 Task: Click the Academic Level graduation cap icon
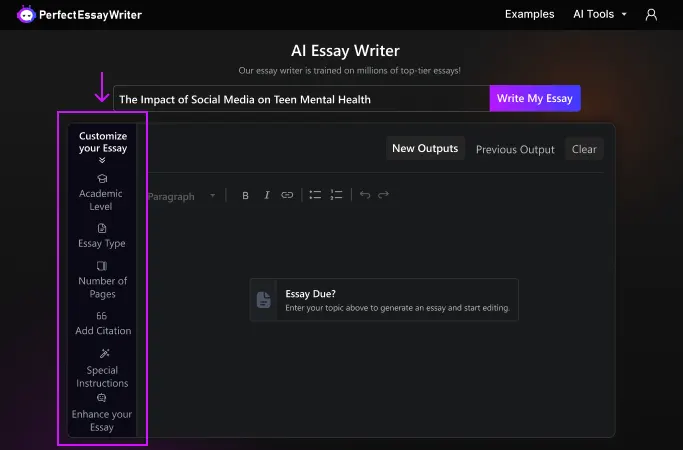[102, 179]
